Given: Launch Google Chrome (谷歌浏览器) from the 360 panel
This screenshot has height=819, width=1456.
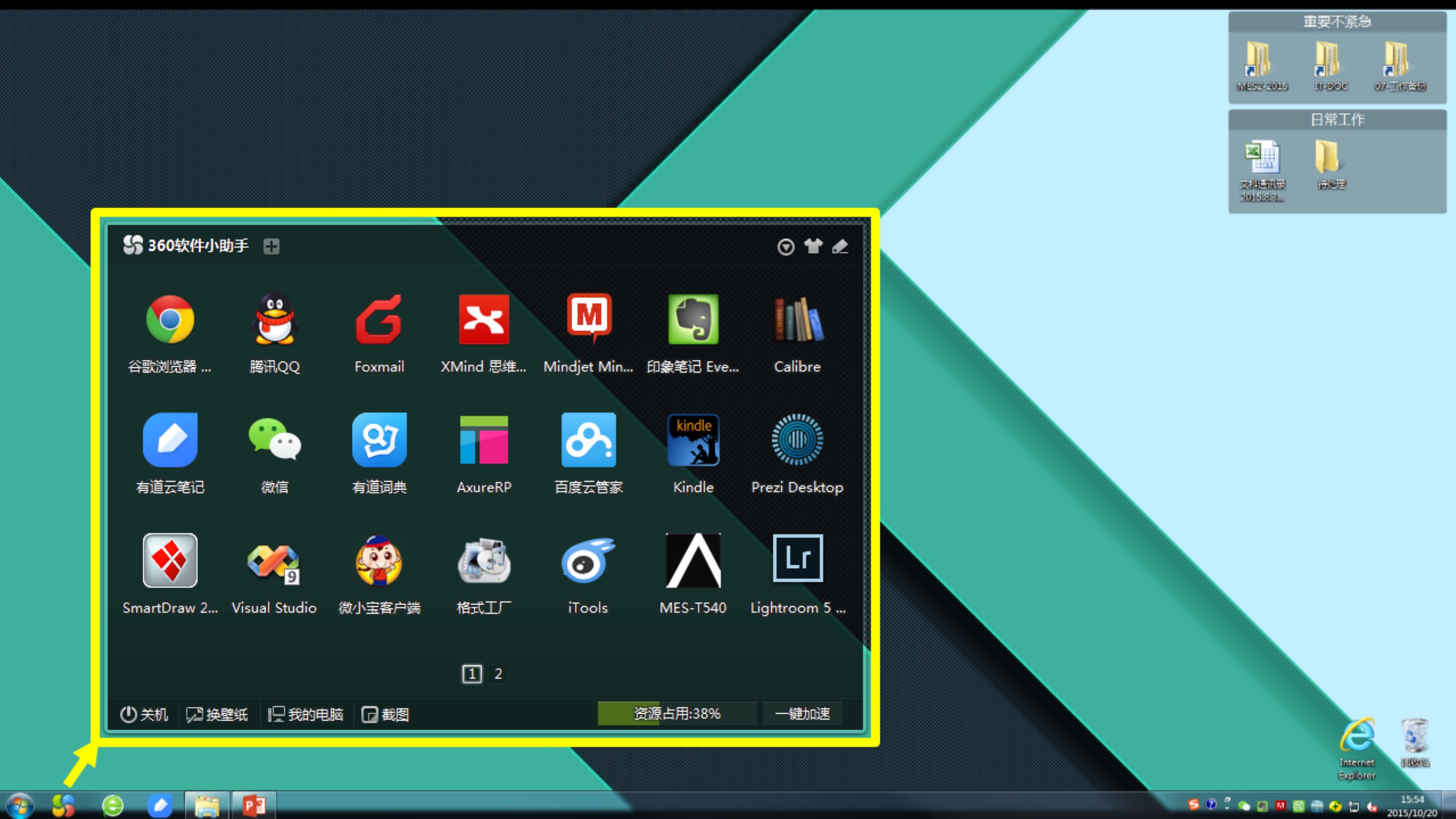Looking at the screenshot, I should point(169,319).
